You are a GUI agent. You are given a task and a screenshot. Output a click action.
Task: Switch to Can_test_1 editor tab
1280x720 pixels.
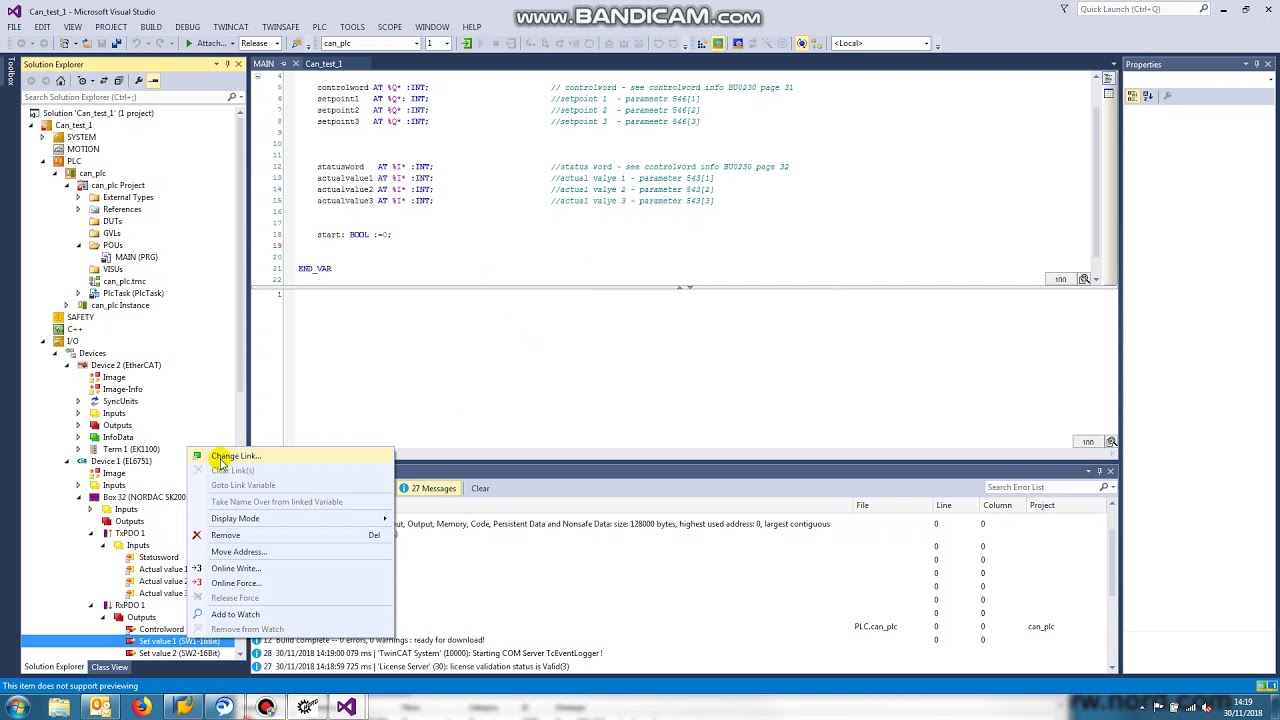[x=323, y=64]
